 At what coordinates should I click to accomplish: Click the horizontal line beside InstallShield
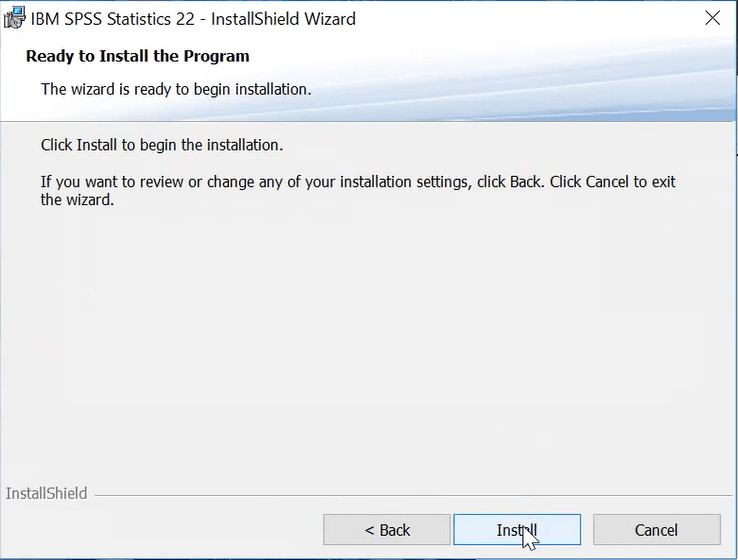pyautogui.click(x=400, y=494)
